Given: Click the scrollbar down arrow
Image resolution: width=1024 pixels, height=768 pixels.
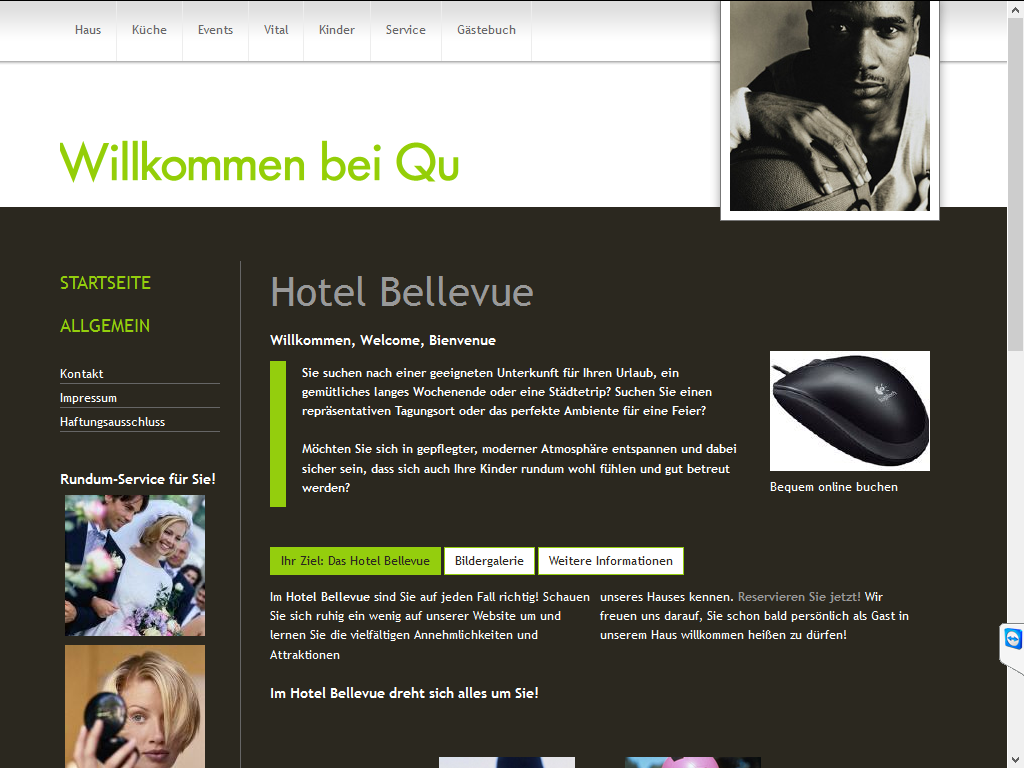Looking at the screenshot, I should (1016, 760).
